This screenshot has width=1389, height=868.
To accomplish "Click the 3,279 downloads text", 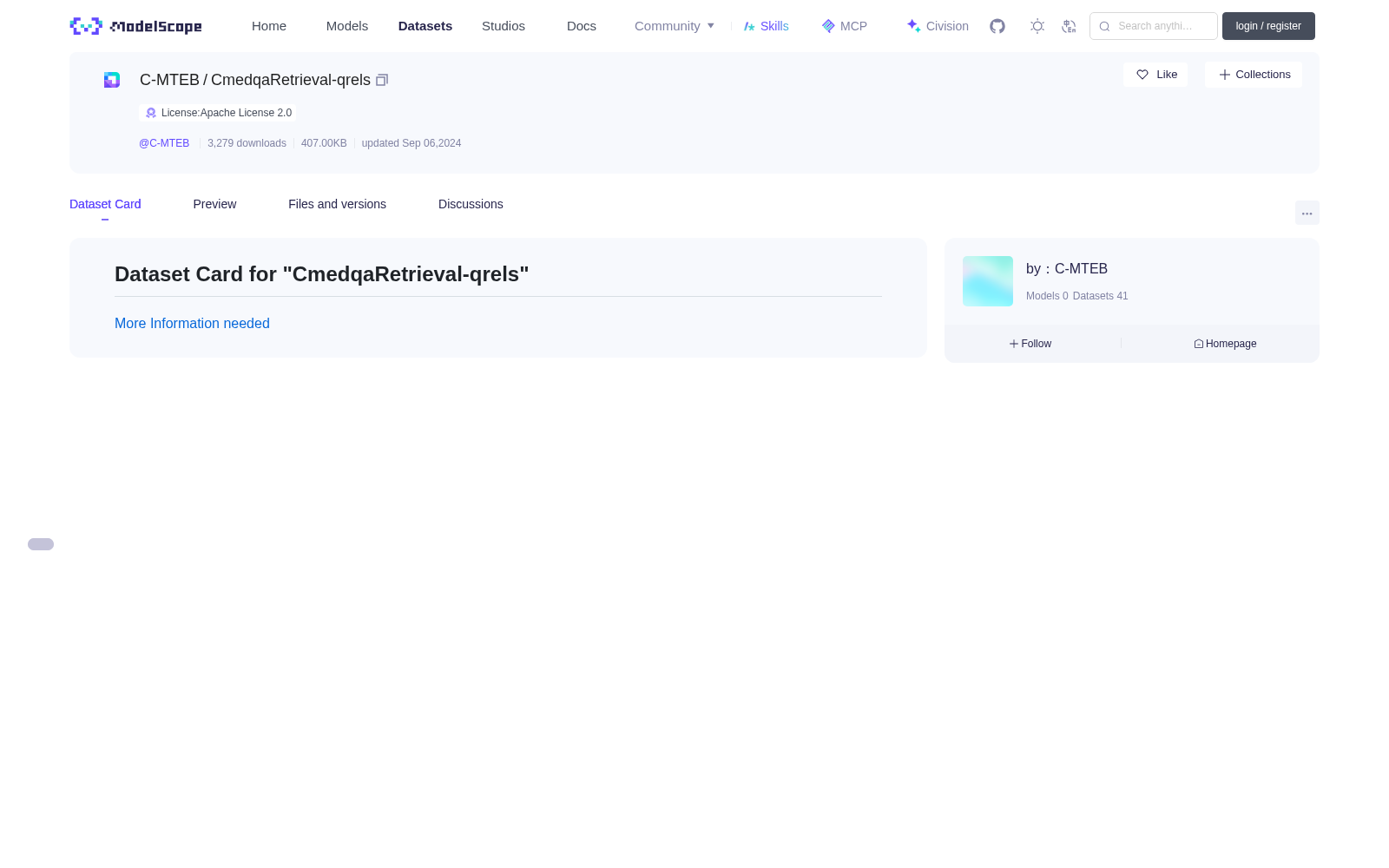I will (x=247, y=143).
